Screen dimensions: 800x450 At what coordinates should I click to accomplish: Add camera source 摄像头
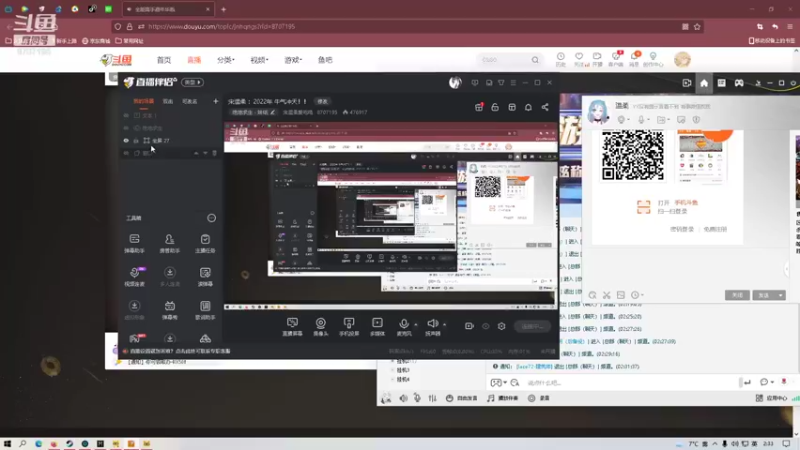pos(320,327)
